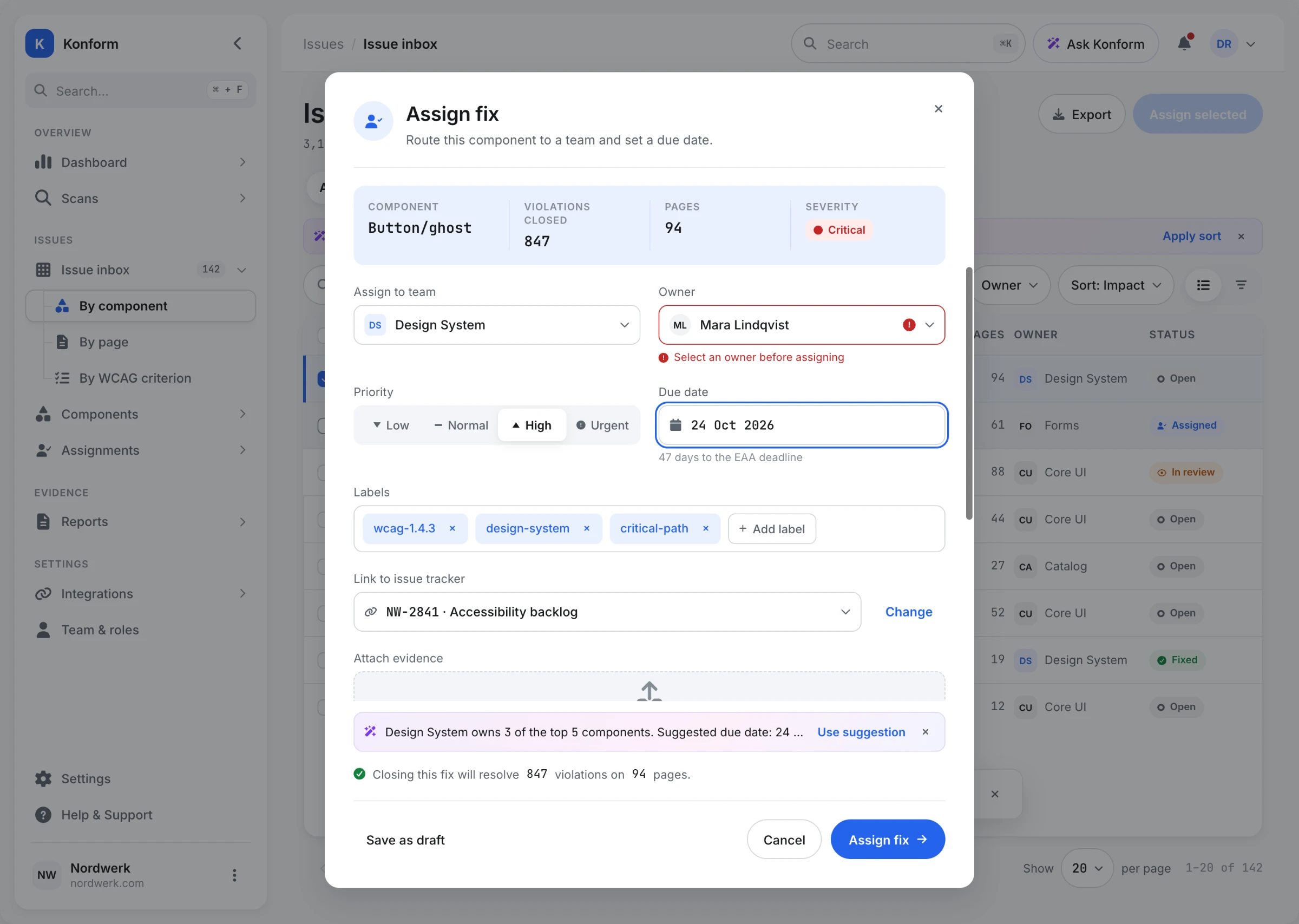Switch to list view icon

(1203, 285)
